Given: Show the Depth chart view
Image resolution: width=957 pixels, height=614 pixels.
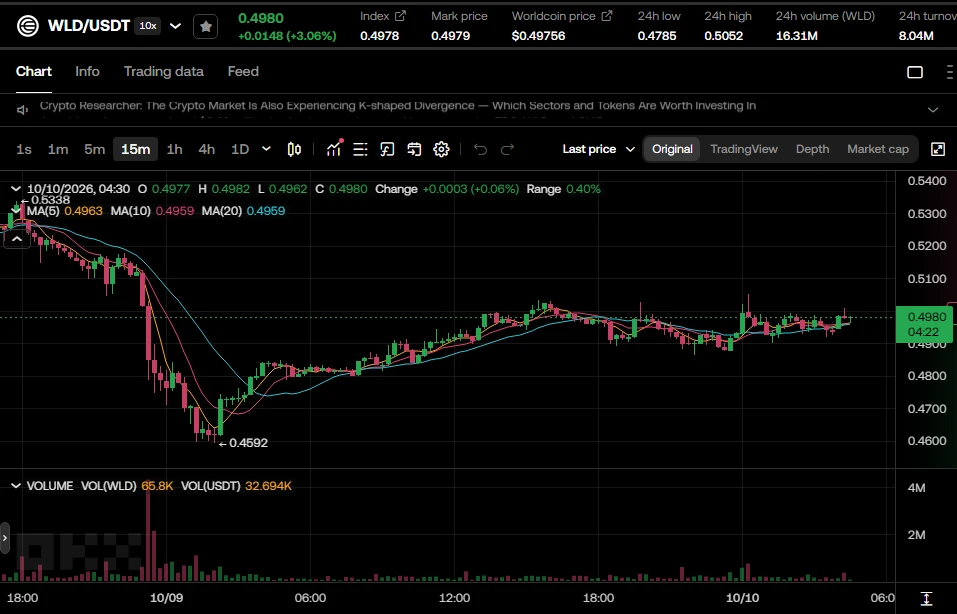Looking at the screenshot, I should pos(812,150).
